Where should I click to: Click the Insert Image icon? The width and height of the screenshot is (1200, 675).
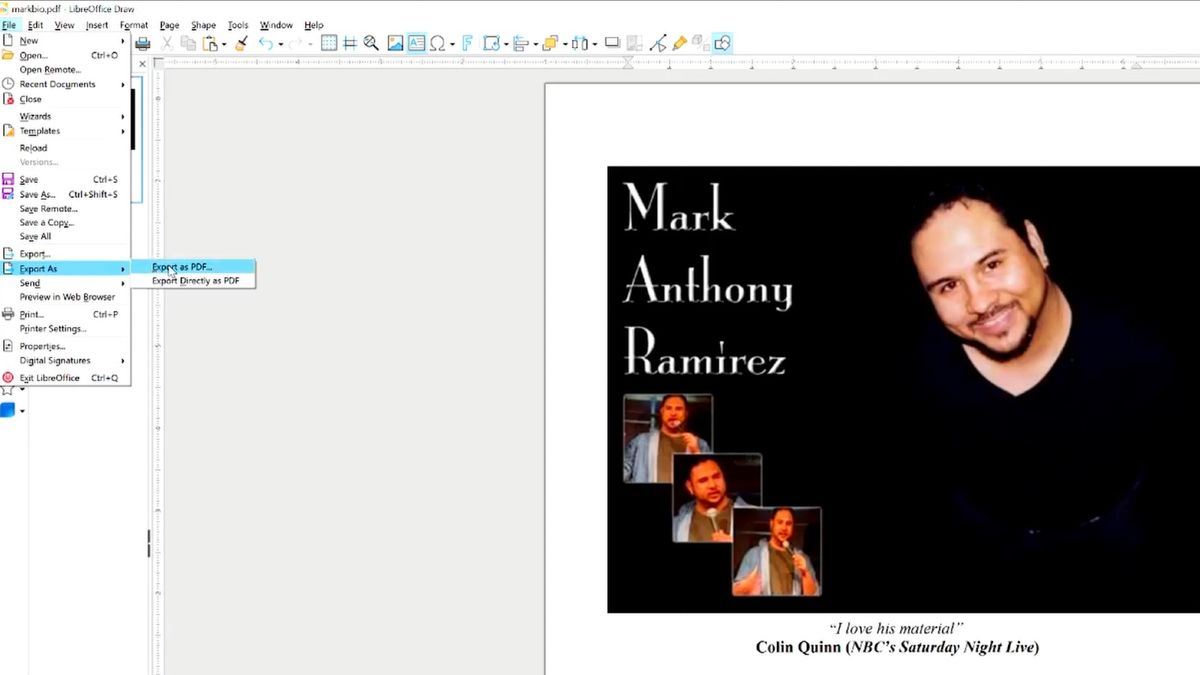pyautogui.click(x=393, y=42)
